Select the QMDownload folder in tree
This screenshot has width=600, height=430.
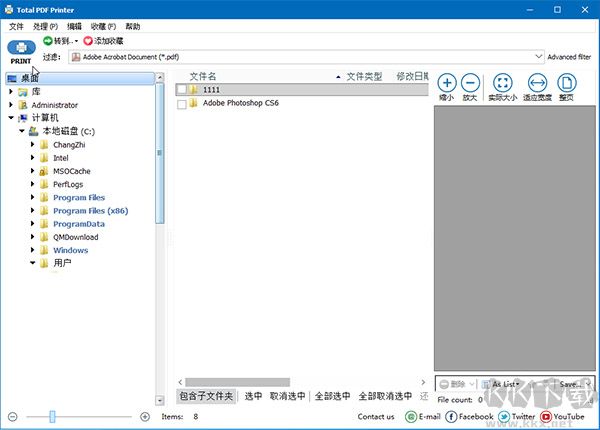76,237
